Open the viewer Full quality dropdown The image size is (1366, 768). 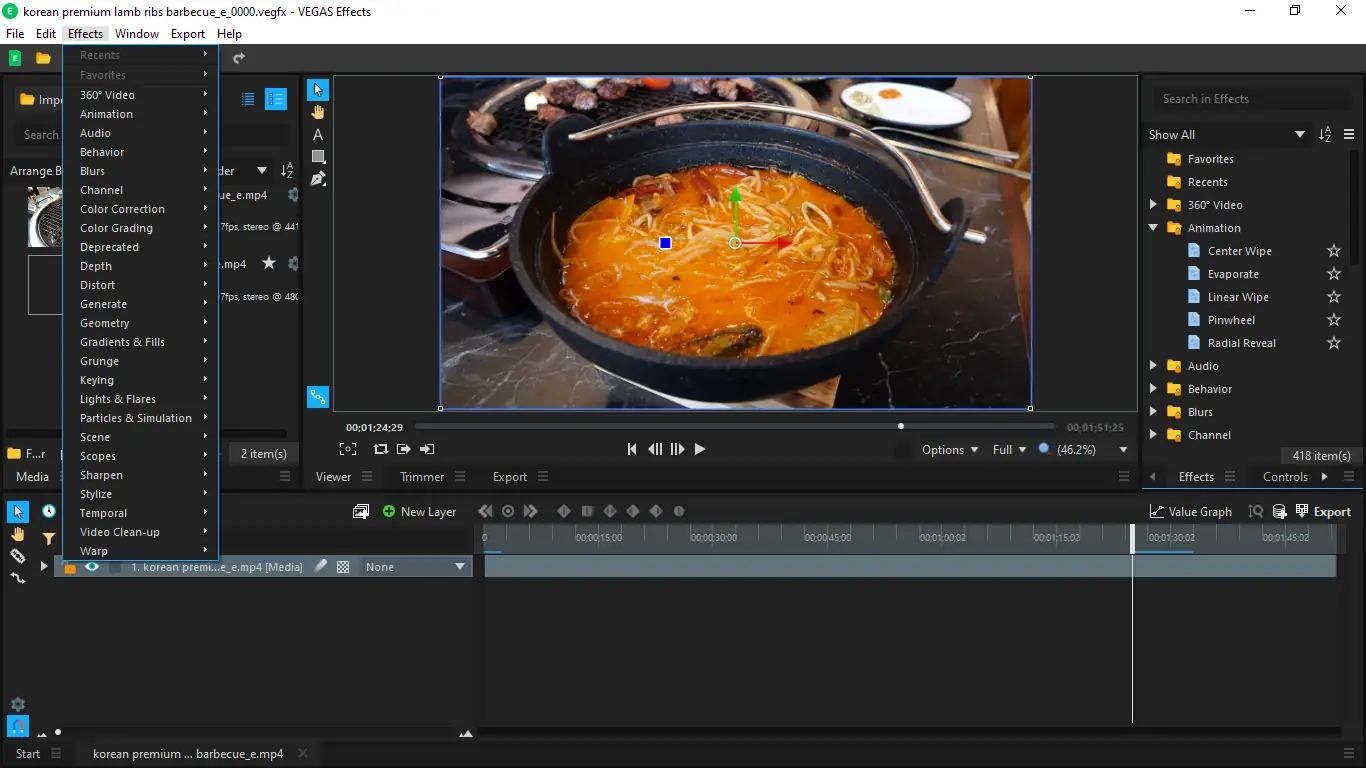[1009, 450]
